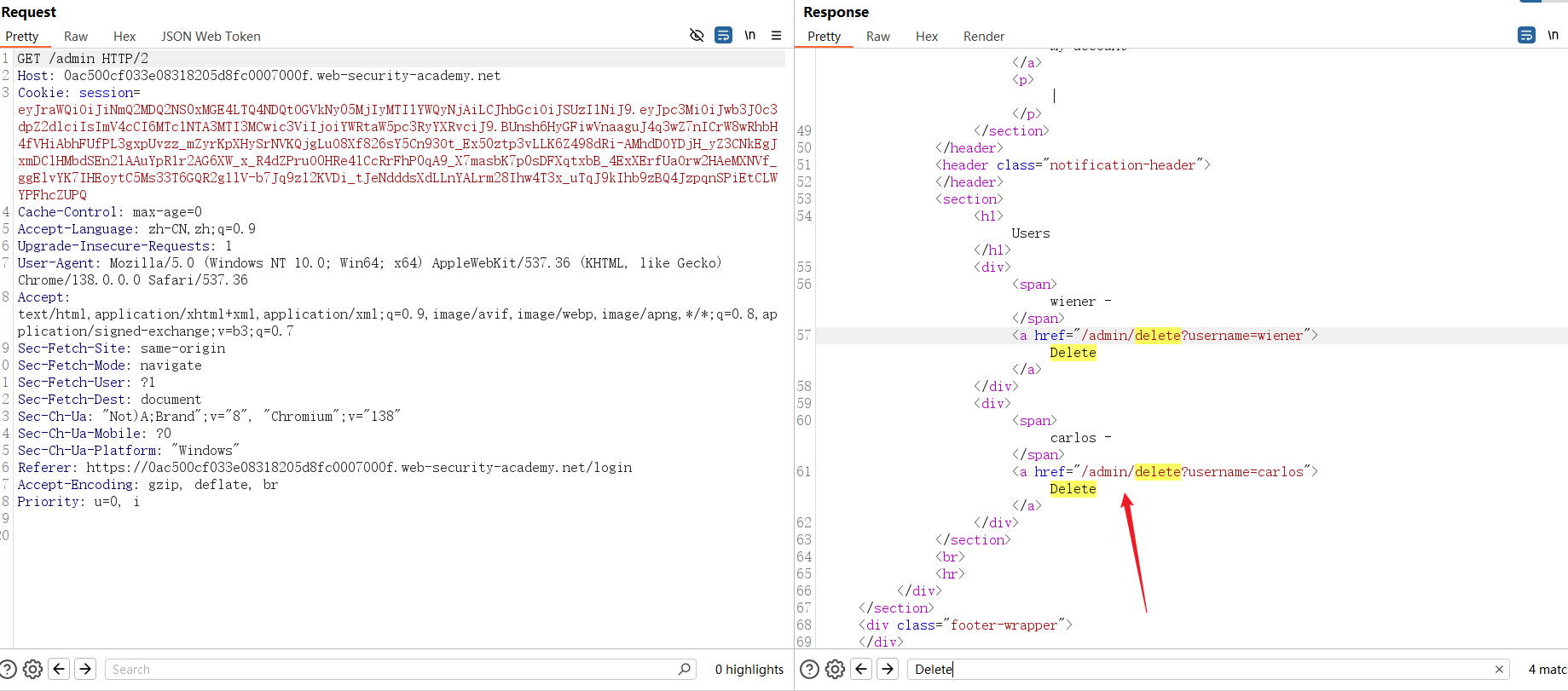The width and height of the screenshot is (1568, 691).
Task: Click href delete?username=wiener line in response
Action: [x=1165, y=336]
